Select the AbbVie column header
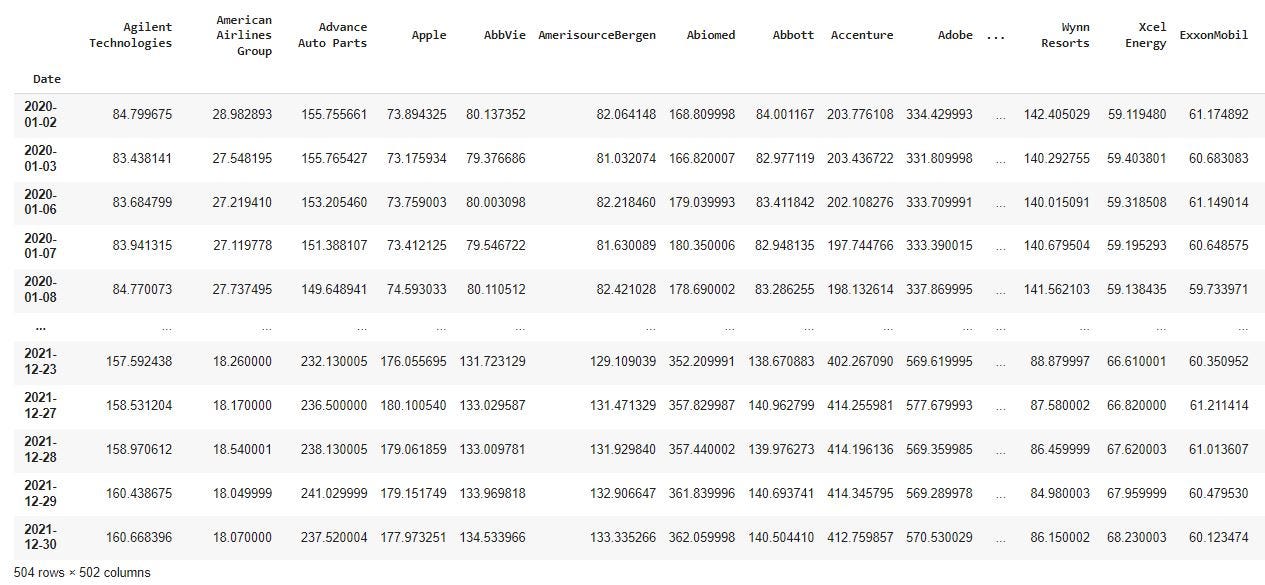This screenshot has width=1265, height=585. (505, 35)
